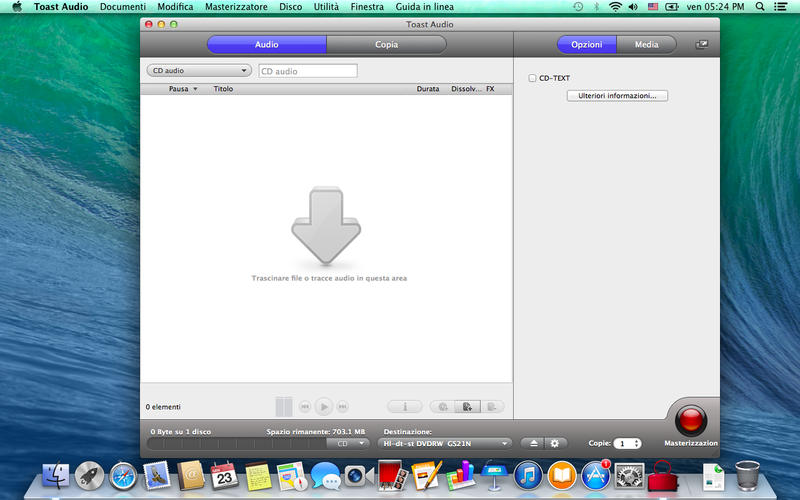Screen dimensions: 800x500
Task: Enable the CD-TEXT checkbox
Action: (532, 78)
